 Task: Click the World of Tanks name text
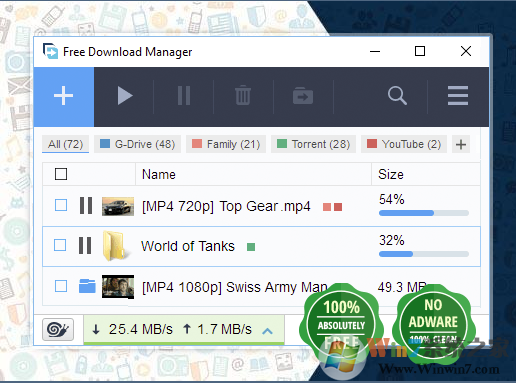click(x=188, y=246)
